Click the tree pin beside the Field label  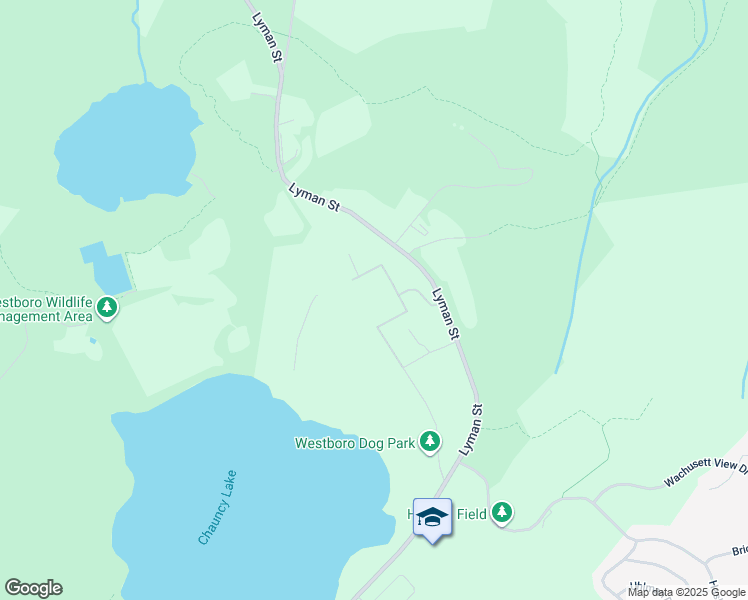pos(501,514)
